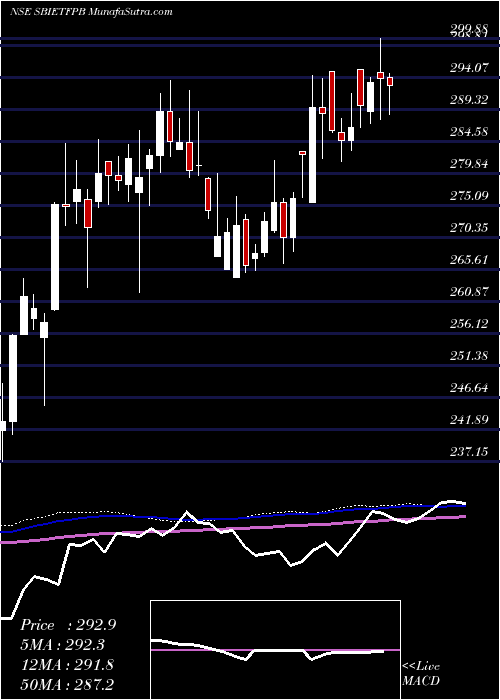500x700 pixels.
Task: Click the NSE SBIETFPB MunafaSutra.com title
Action: click(91, 12)
